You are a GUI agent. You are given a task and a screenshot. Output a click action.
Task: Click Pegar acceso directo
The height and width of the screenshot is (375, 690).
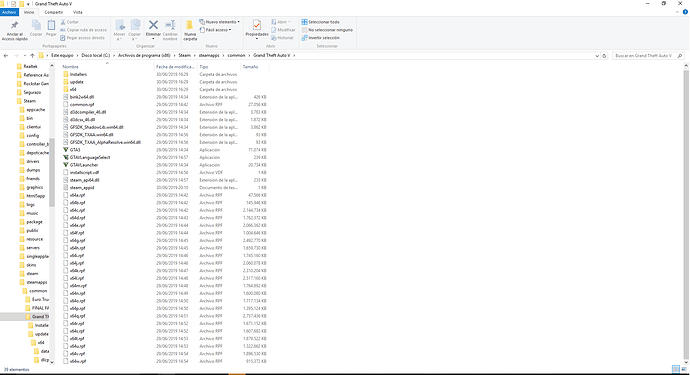[83, 38]
